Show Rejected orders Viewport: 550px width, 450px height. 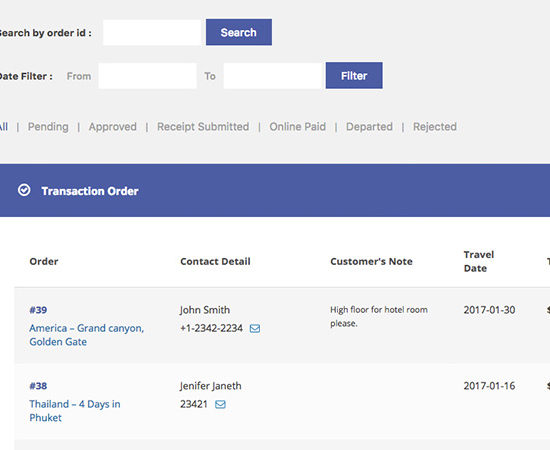click(x=435, y=127)
